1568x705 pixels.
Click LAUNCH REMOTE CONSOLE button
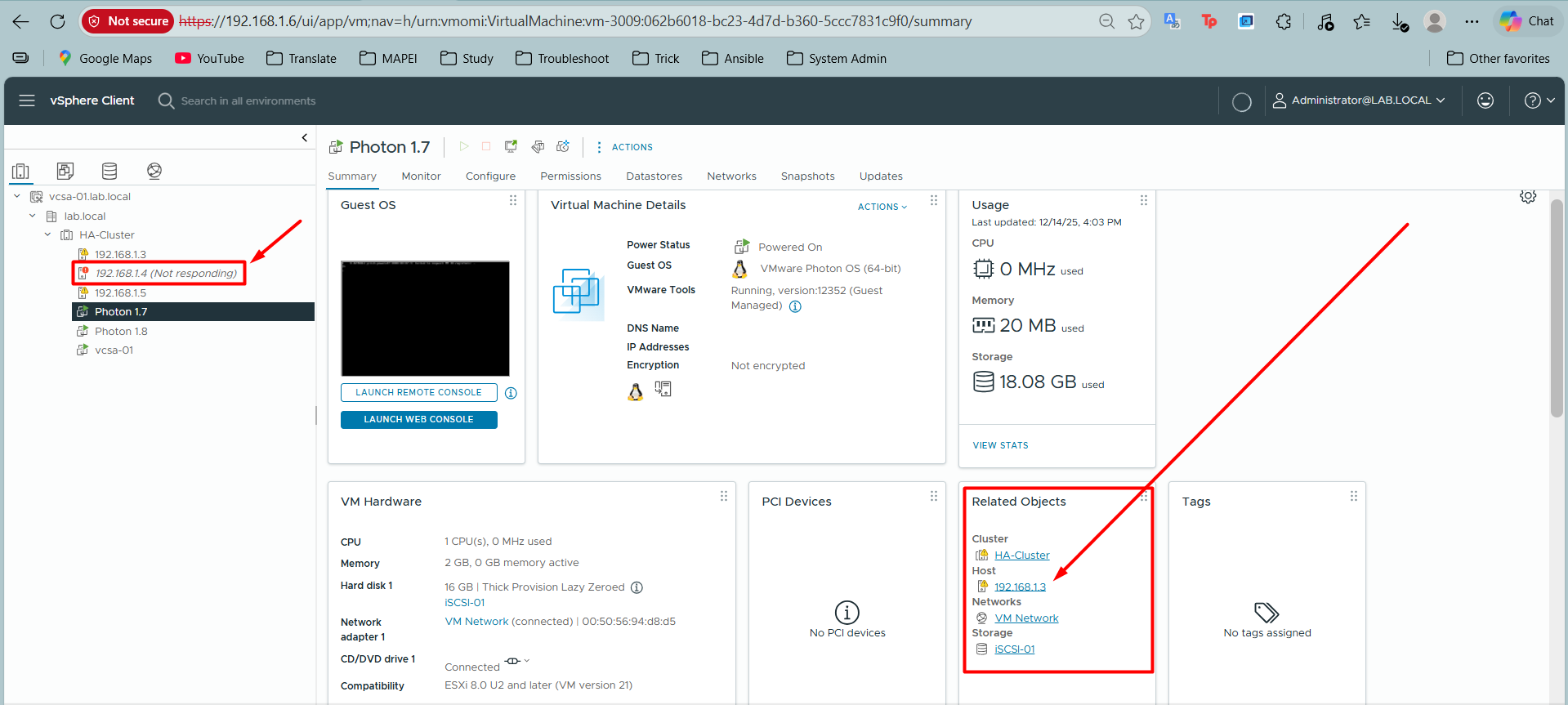pos(419,392)
